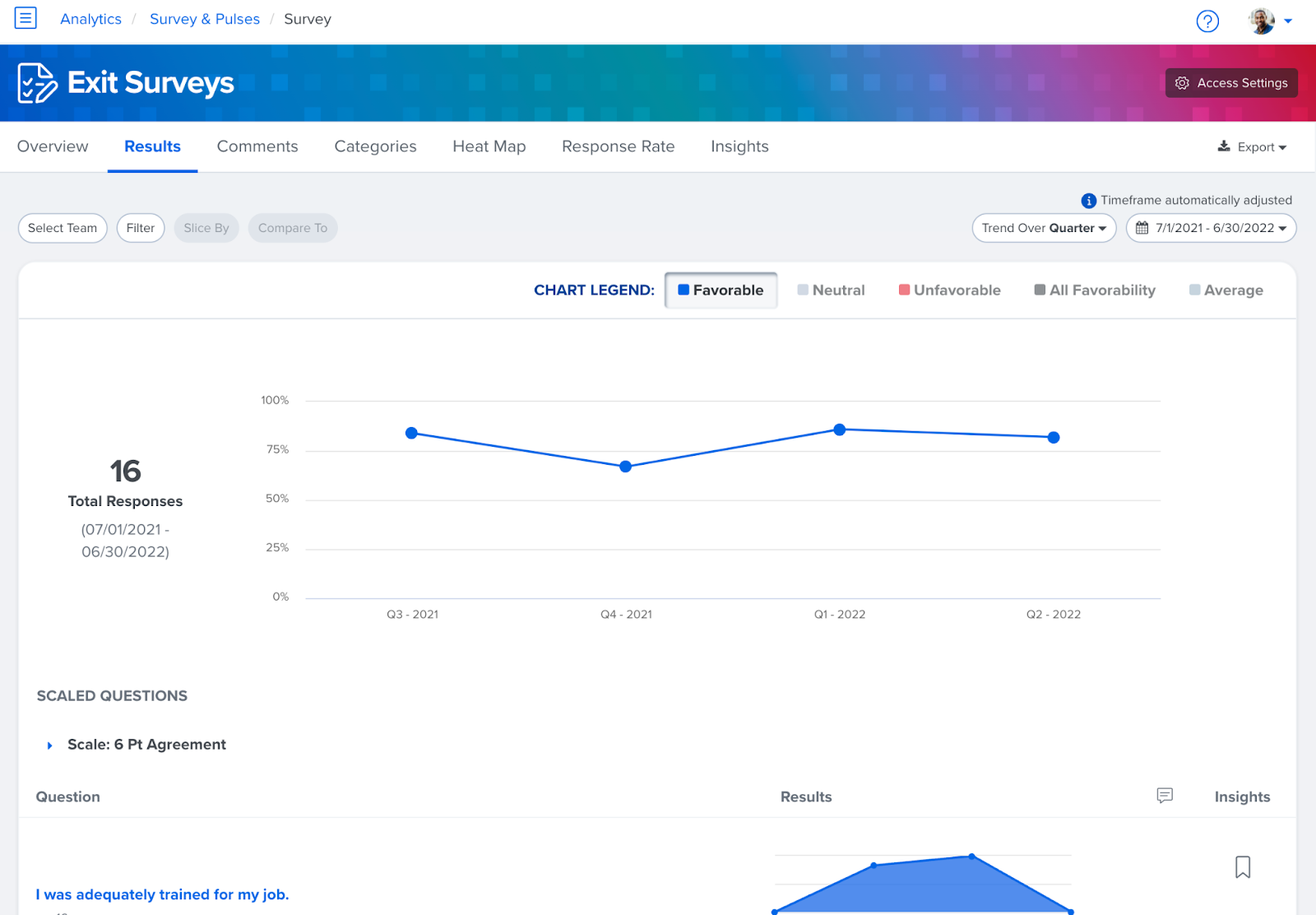
Task: Click the Exit Surveys checklist icon
Action: (37, 82)
